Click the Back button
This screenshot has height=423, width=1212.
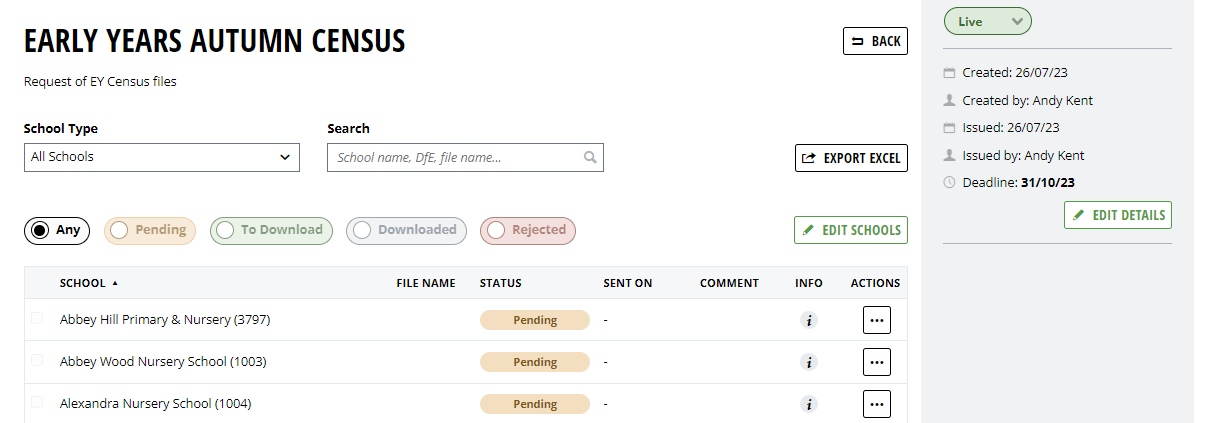[875, 41]
